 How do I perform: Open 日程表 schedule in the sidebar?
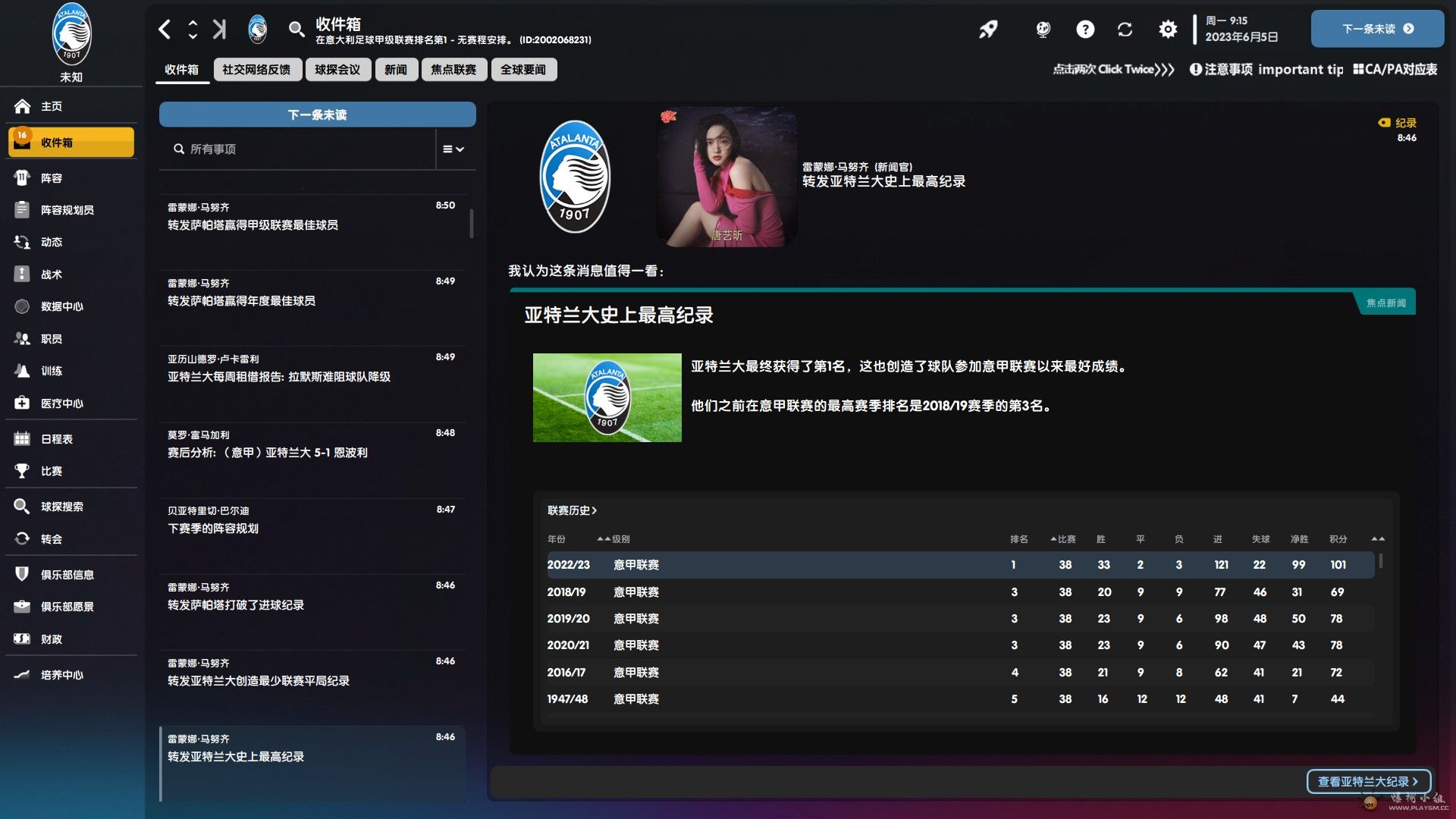[71, 439]
